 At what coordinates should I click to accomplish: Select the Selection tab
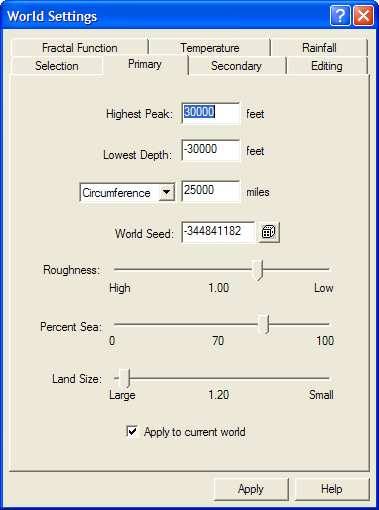click(x=57, y=66)
